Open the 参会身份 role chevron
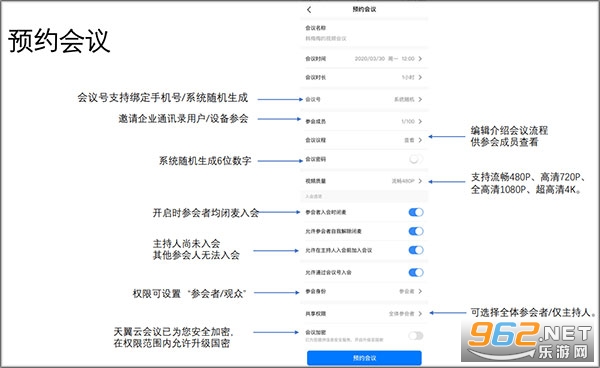 pos(420,291)
